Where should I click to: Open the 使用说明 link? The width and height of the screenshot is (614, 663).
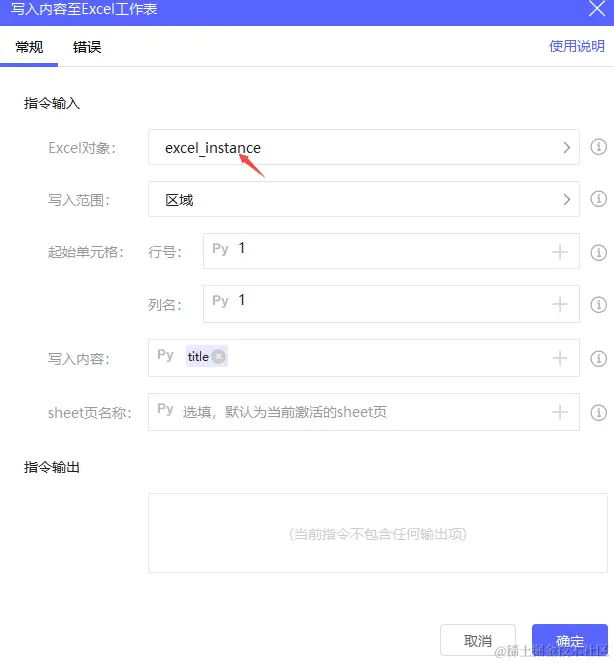coord(577,46)
